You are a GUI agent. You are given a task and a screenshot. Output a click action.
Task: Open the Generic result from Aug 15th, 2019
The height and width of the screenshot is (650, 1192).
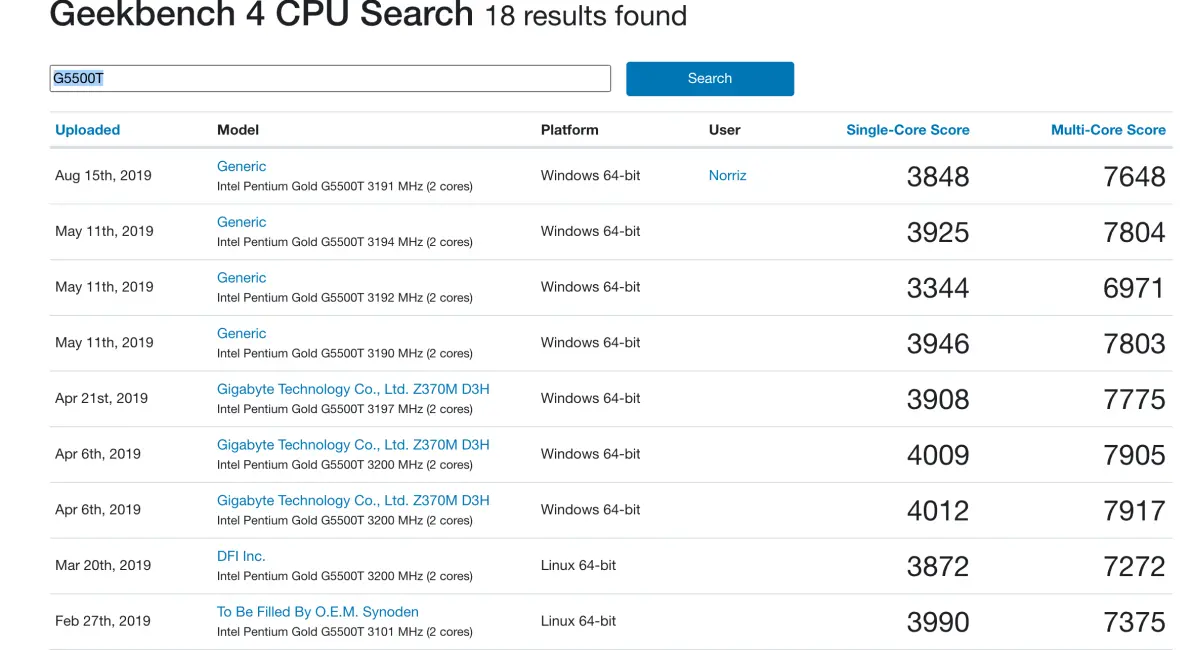241,166
